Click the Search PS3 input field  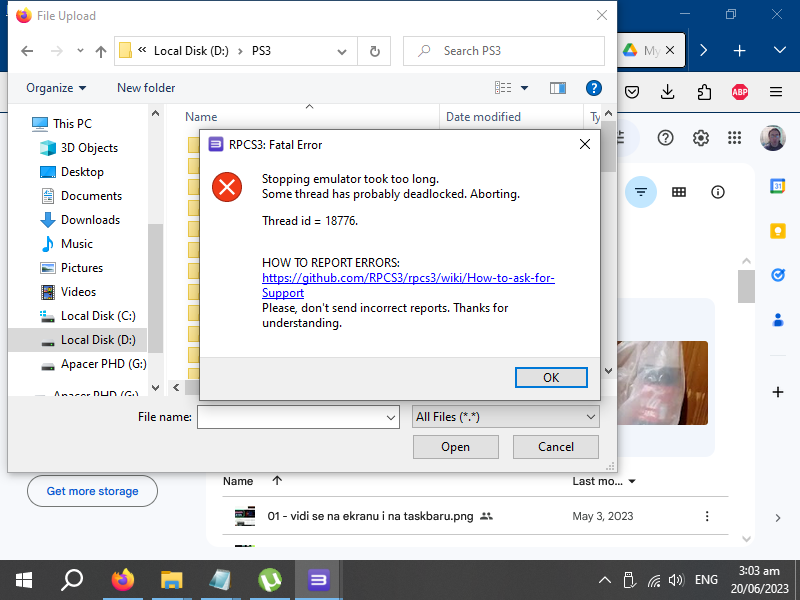(504, 51)
